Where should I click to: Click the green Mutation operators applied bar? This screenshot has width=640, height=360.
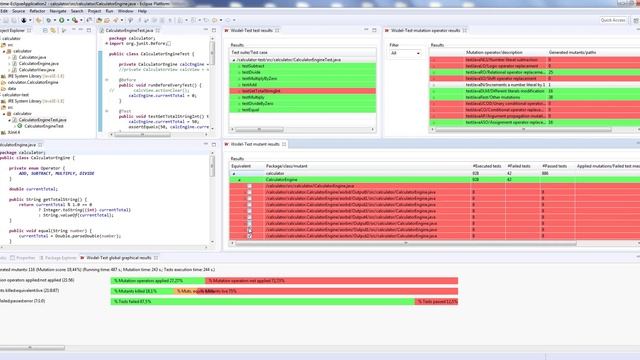(x=158, y=280)
